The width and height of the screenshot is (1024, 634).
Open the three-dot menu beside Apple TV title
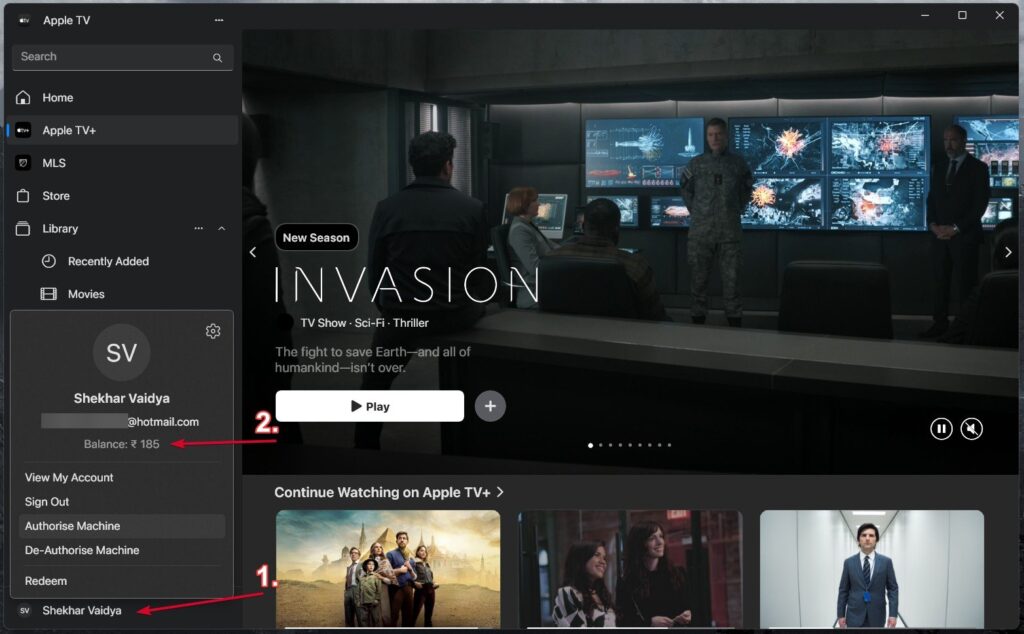219,20
